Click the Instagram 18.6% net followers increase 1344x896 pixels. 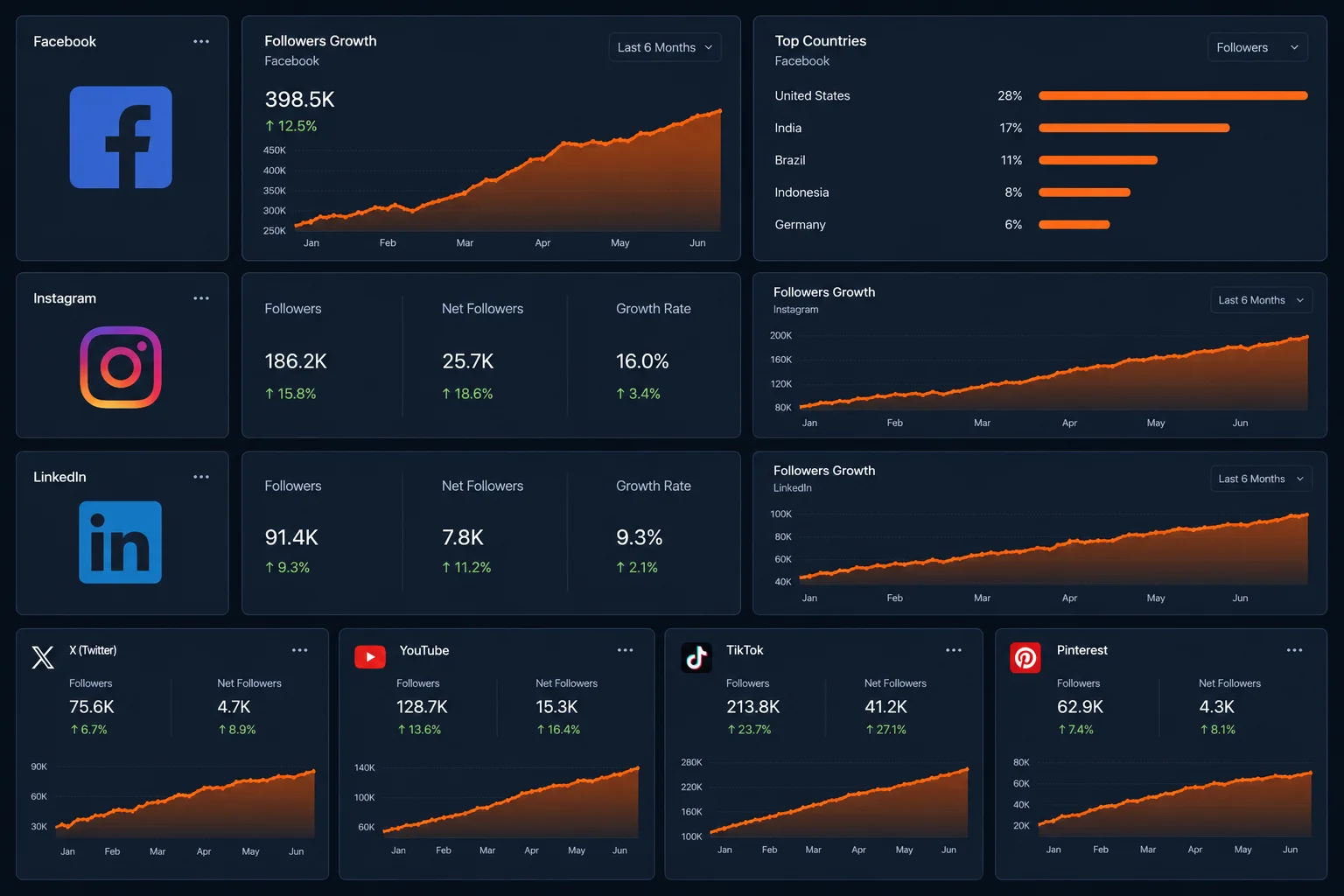pos(467,394)
